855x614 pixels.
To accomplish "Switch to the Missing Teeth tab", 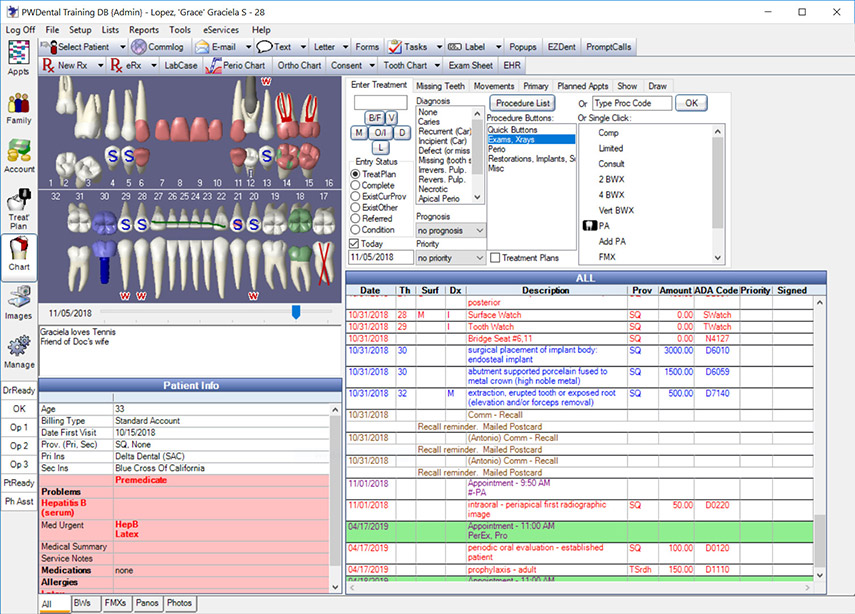I will point(440,86).
